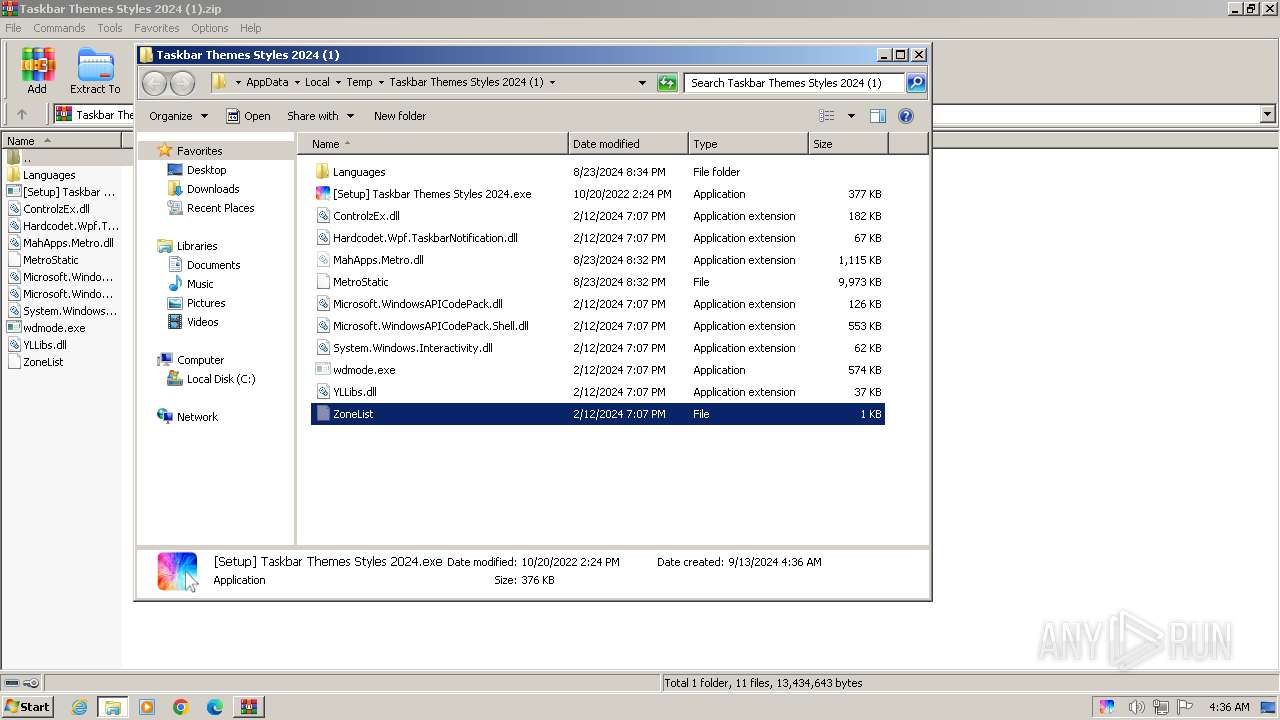Select Music library
This screenshot has width=1280, height=720.
pos(200,284)
